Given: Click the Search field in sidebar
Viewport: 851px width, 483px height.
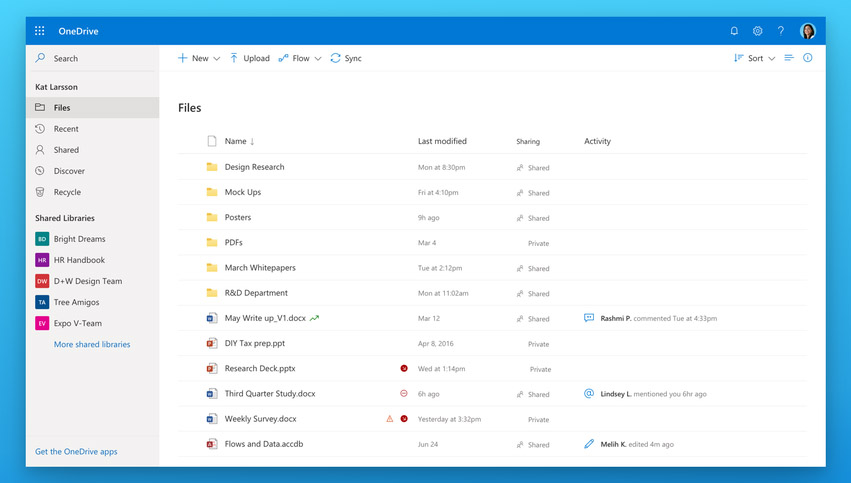Looking at the screenshot, I should click(x=92, y=58).
